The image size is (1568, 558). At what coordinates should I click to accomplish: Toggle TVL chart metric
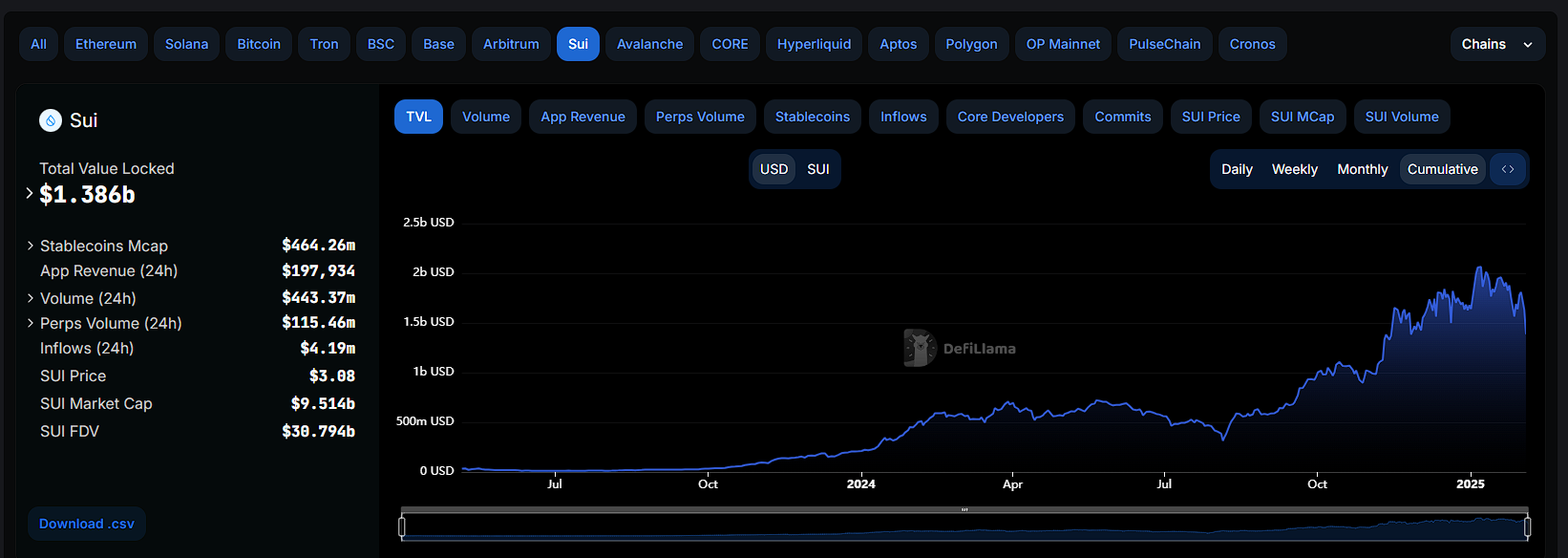click(x=418, y=117)
